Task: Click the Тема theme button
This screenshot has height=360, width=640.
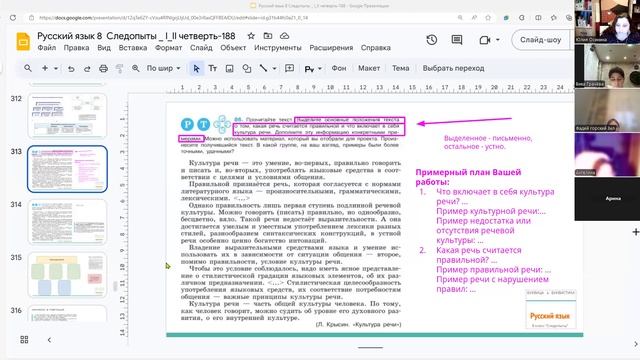Action: [400, 68]
